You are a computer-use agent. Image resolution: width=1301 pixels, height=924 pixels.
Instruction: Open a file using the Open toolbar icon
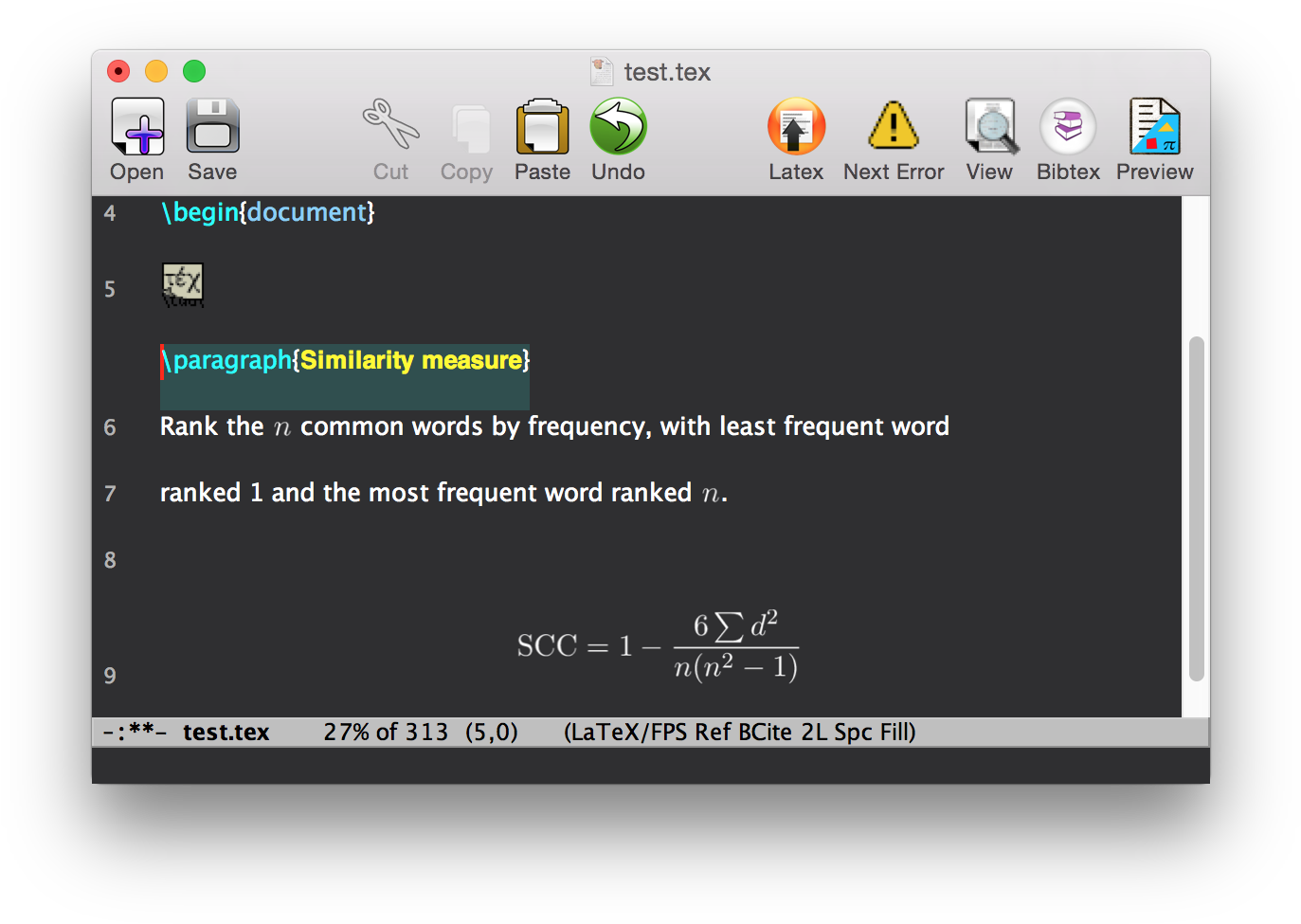pyautogui.click(x=136, y=126)
